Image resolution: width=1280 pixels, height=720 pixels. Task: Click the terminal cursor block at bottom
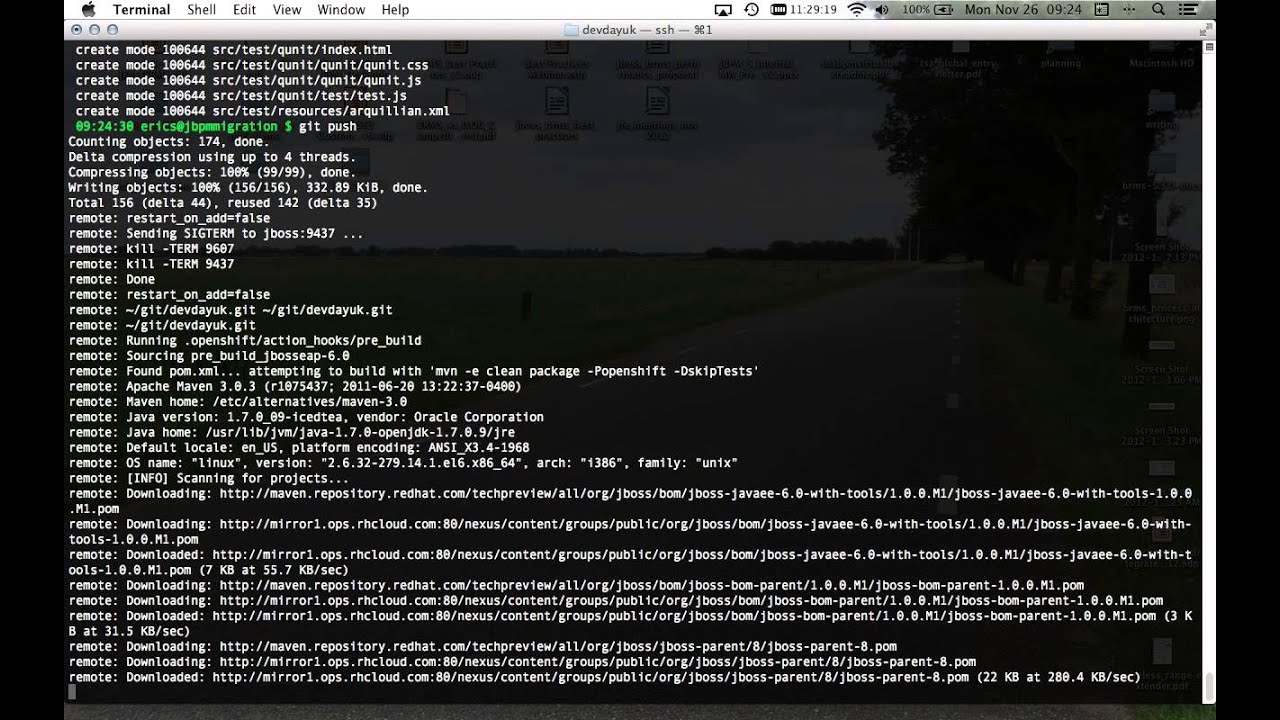tap(72, 692)
